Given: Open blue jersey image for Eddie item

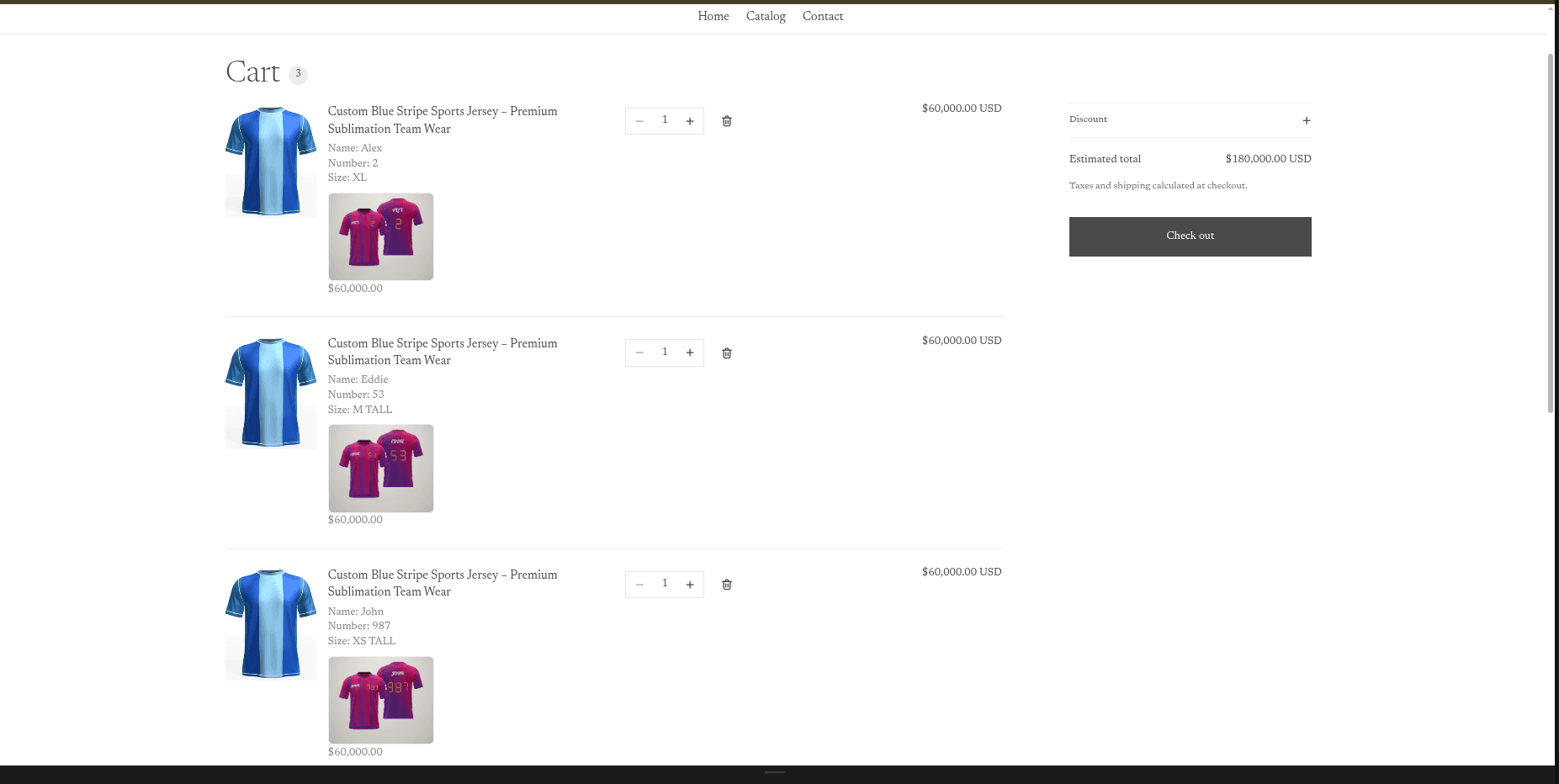Looking at the screenshot, I should pyautogui.click(x=271, y=393).
